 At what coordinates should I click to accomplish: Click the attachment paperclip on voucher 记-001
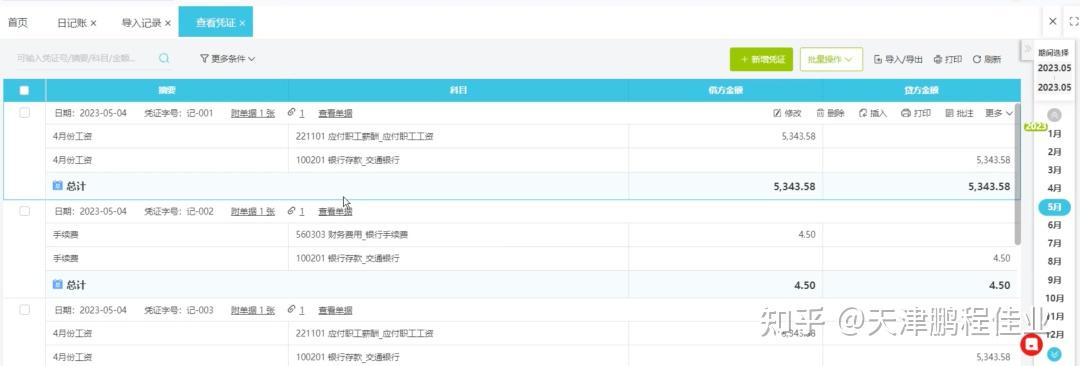coord(292,113)
